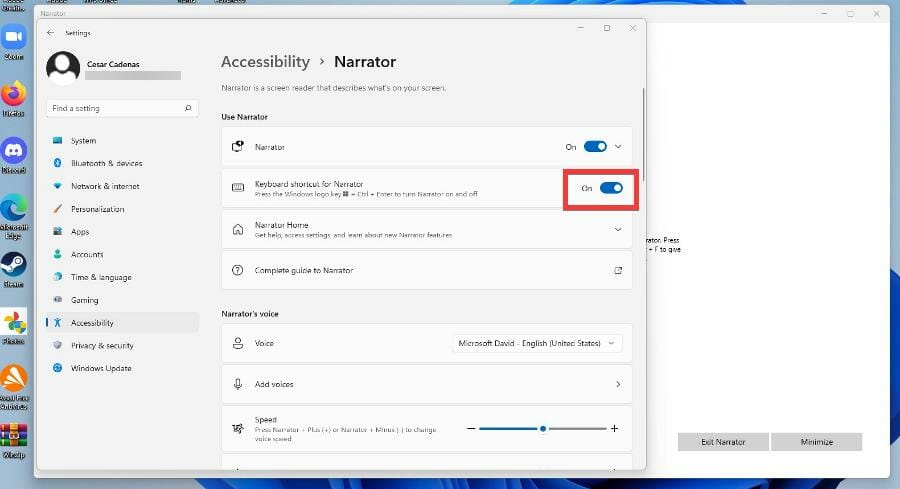Click the Windows Update icon in sidebar
The width and height of the screenshot is (900, 489).
pos(57,368)
